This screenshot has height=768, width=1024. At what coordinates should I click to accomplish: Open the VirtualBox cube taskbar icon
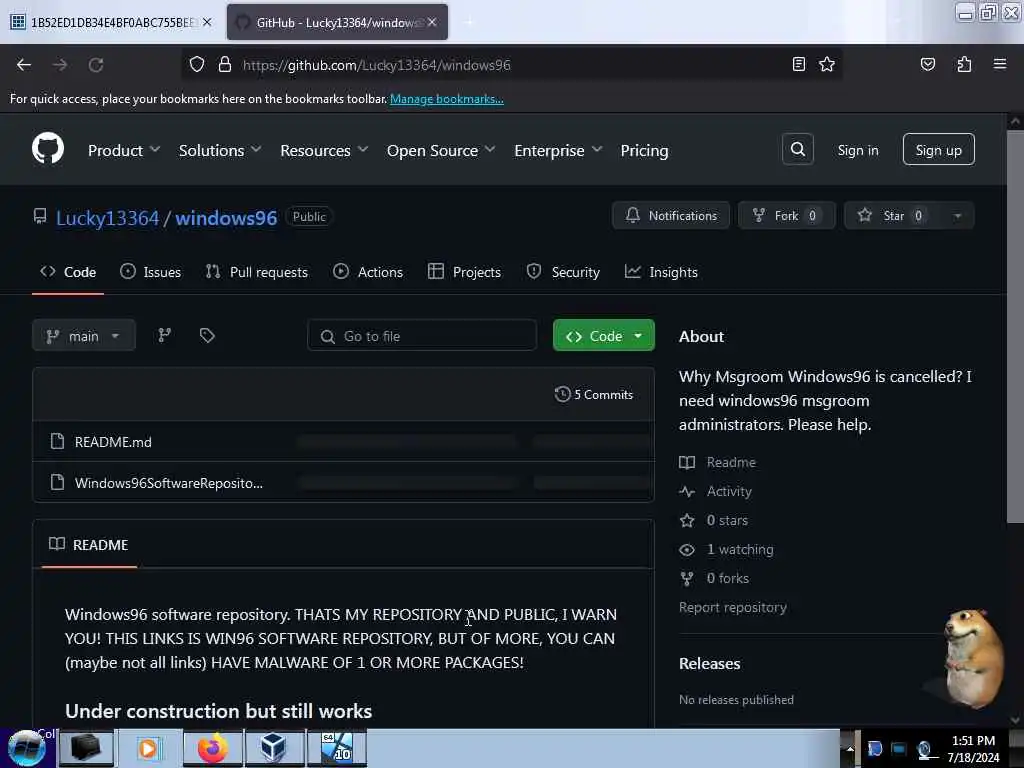coord(274,748)
